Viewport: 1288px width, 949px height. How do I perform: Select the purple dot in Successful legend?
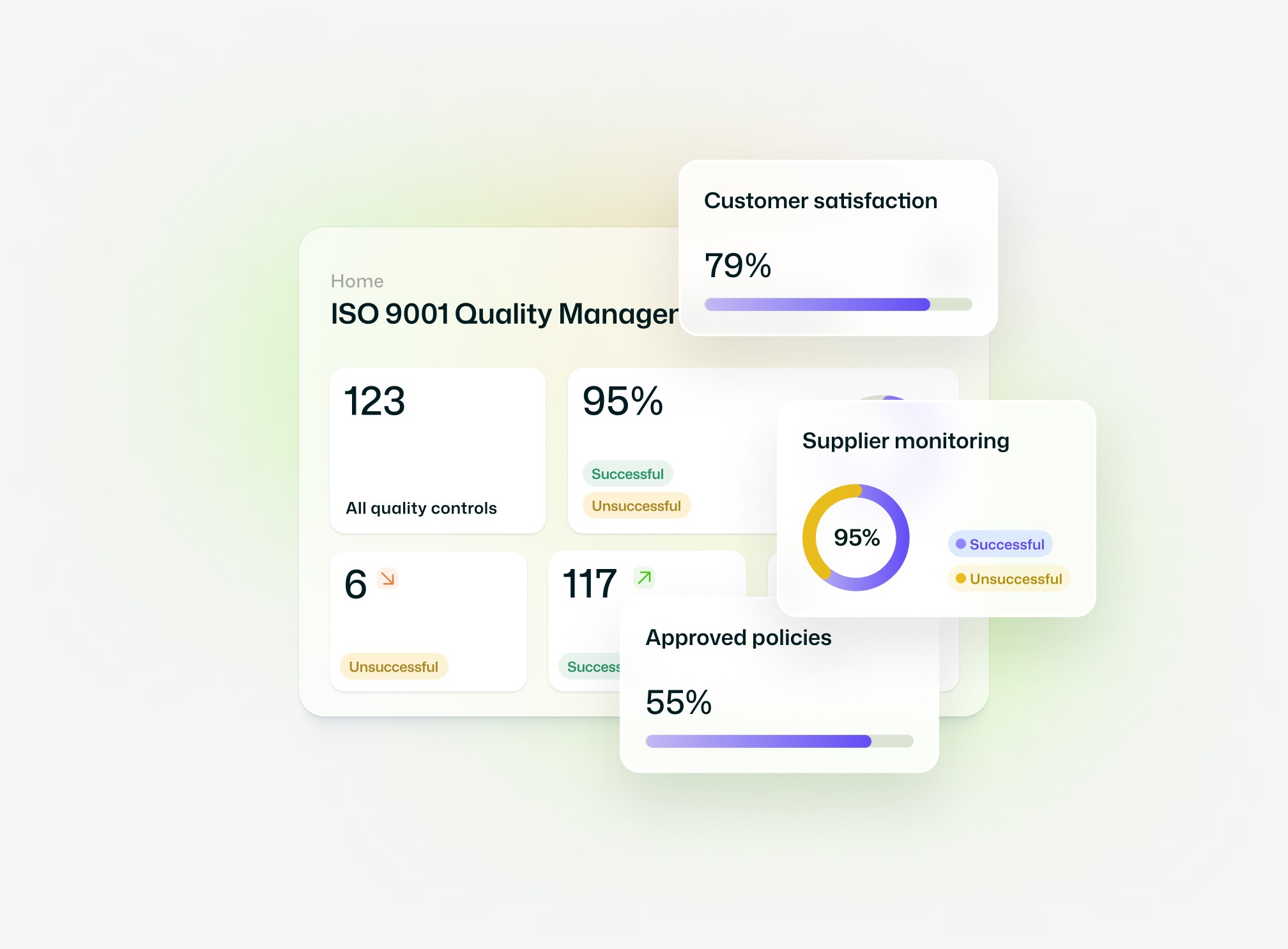tap(960, 544)
